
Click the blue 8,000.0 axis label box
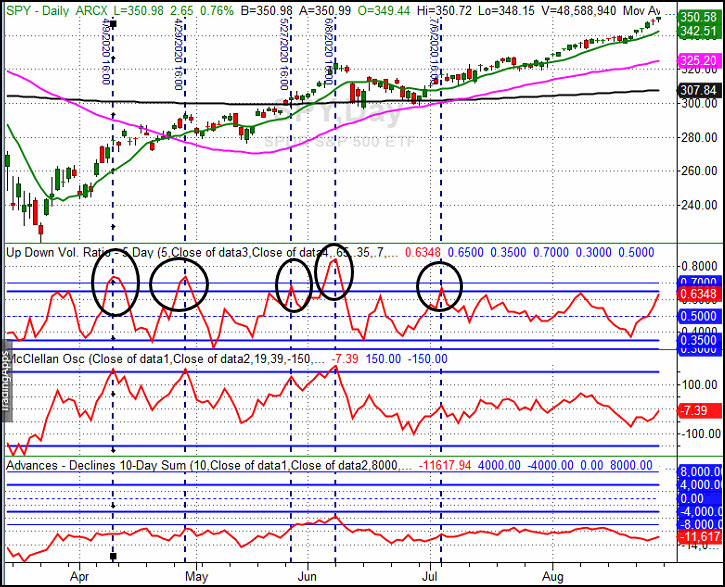[699, 471]
